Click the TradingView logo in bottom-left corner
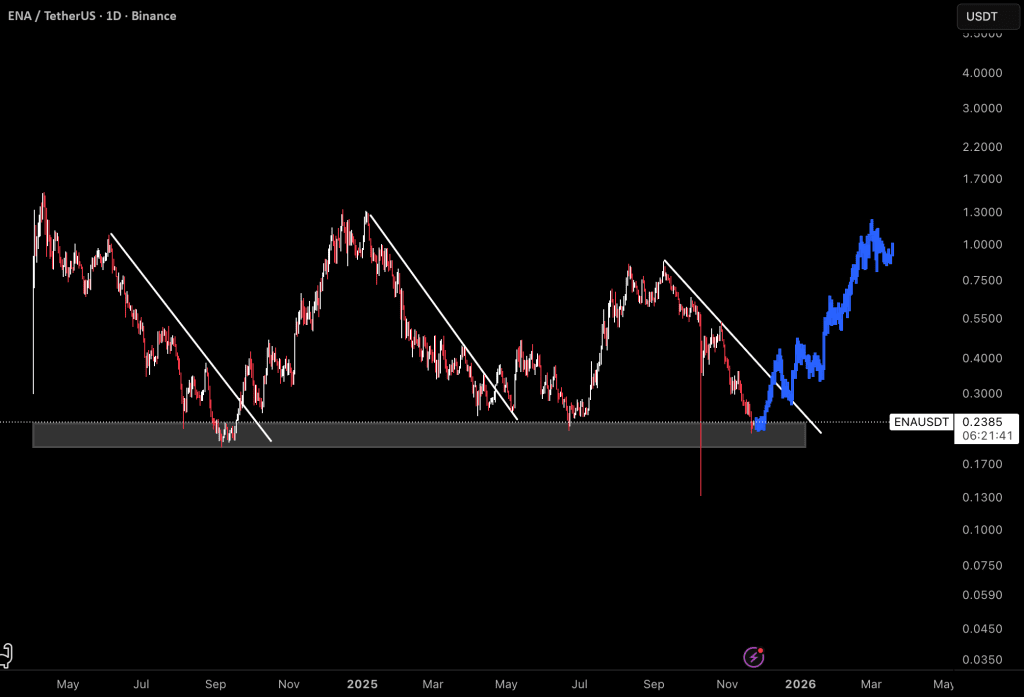1024x697 pixels. pyautogui.click(x=7, y=655)
